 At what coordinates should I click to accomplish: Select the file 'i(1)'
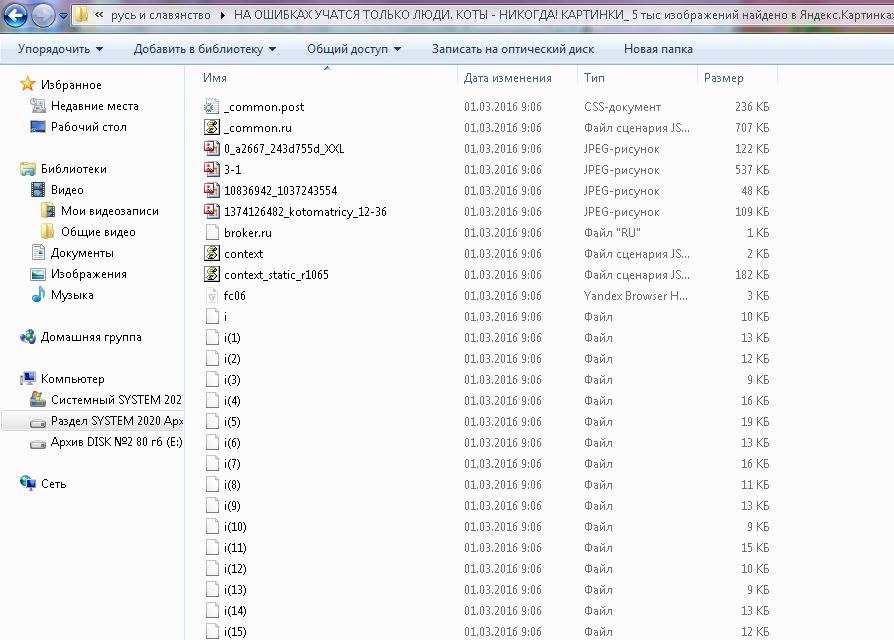pyautogui.click(x=232, y=337)
